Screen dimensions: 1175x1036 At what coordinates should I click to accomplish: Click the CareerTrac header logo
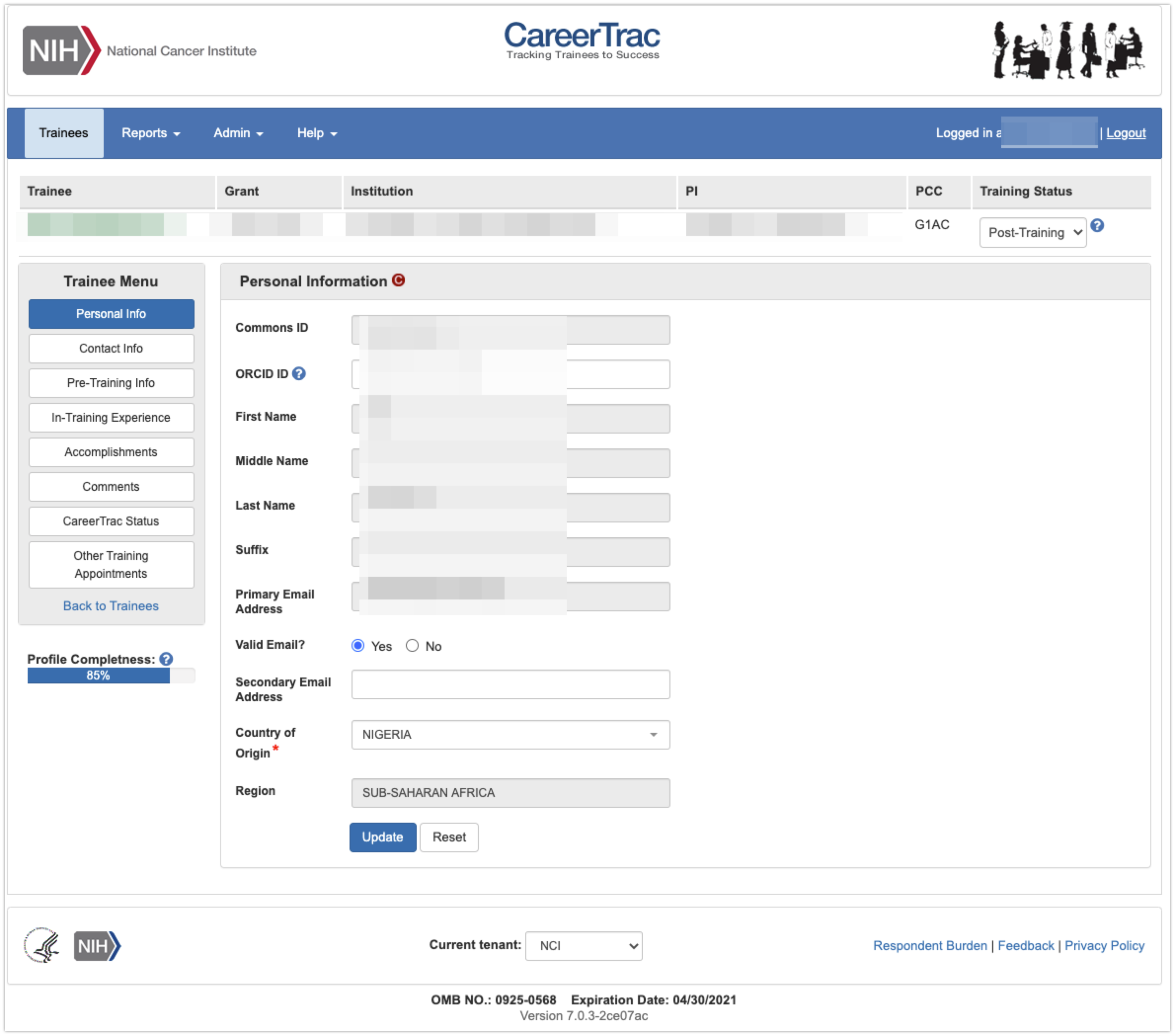(582, 40)
